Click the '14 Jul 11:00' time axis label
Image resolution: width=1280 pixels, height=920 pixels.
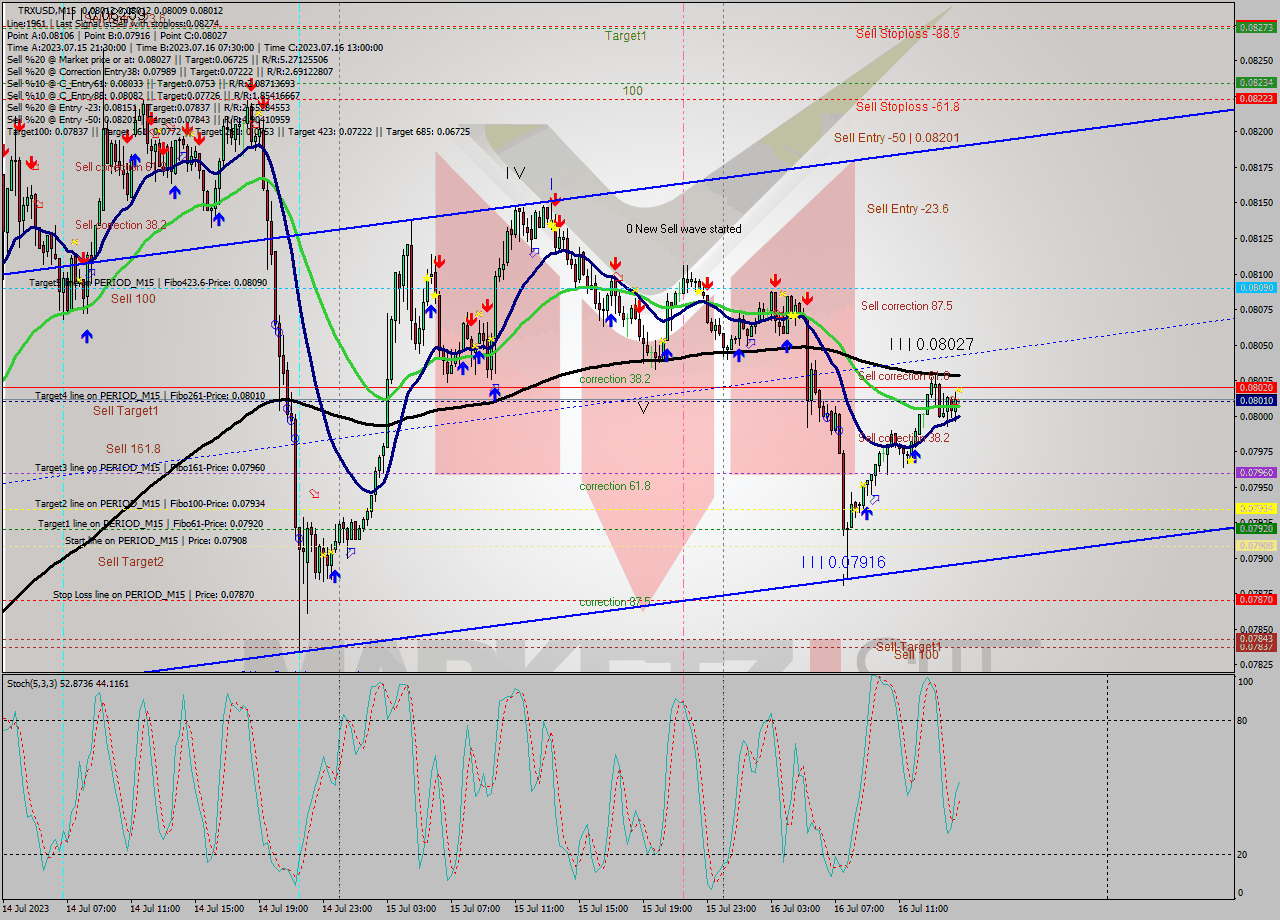click(154, 909)
